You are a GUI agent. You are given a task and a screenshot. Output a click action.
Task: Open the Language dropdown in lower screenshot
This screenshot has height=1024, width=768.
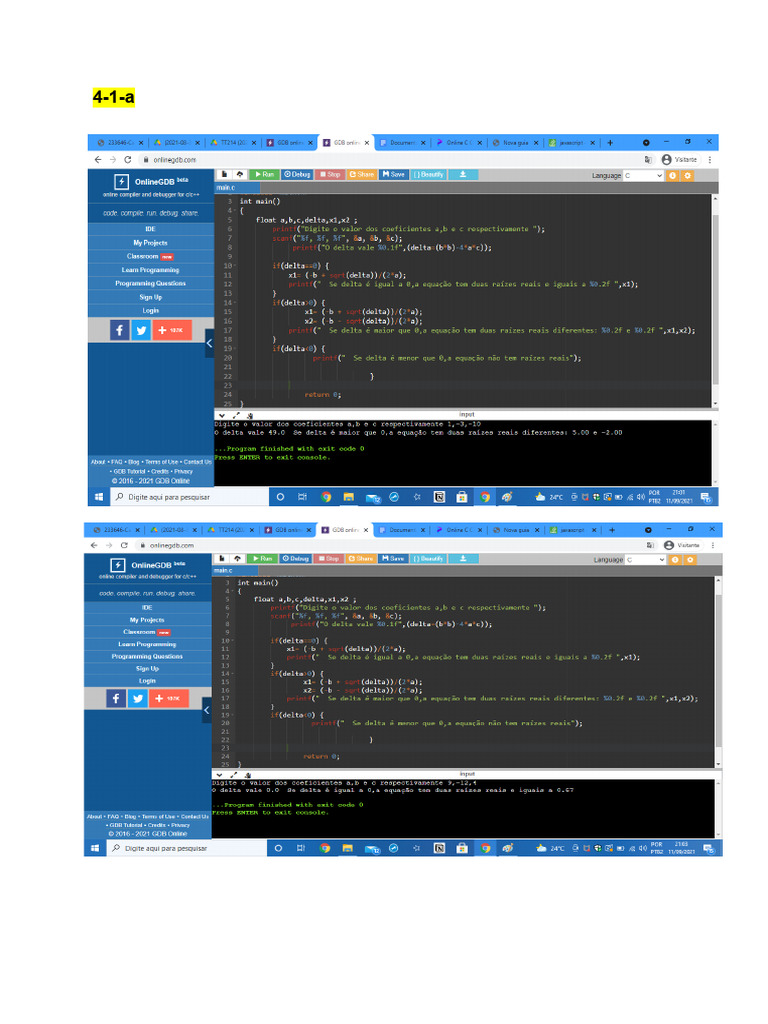tap(641, 560)
